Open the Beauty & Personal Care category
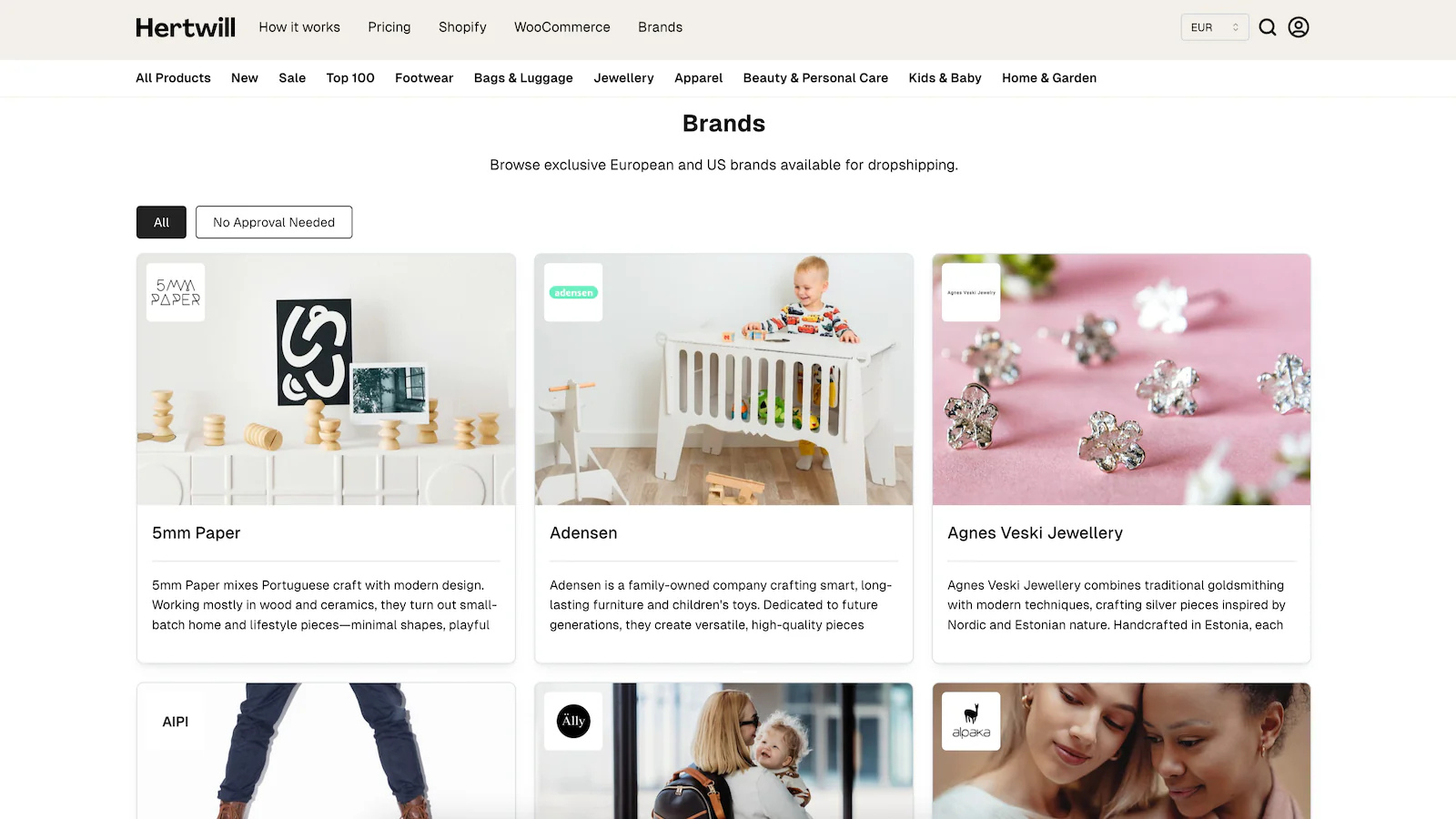1456x819 pixels. tap(815, 78)
